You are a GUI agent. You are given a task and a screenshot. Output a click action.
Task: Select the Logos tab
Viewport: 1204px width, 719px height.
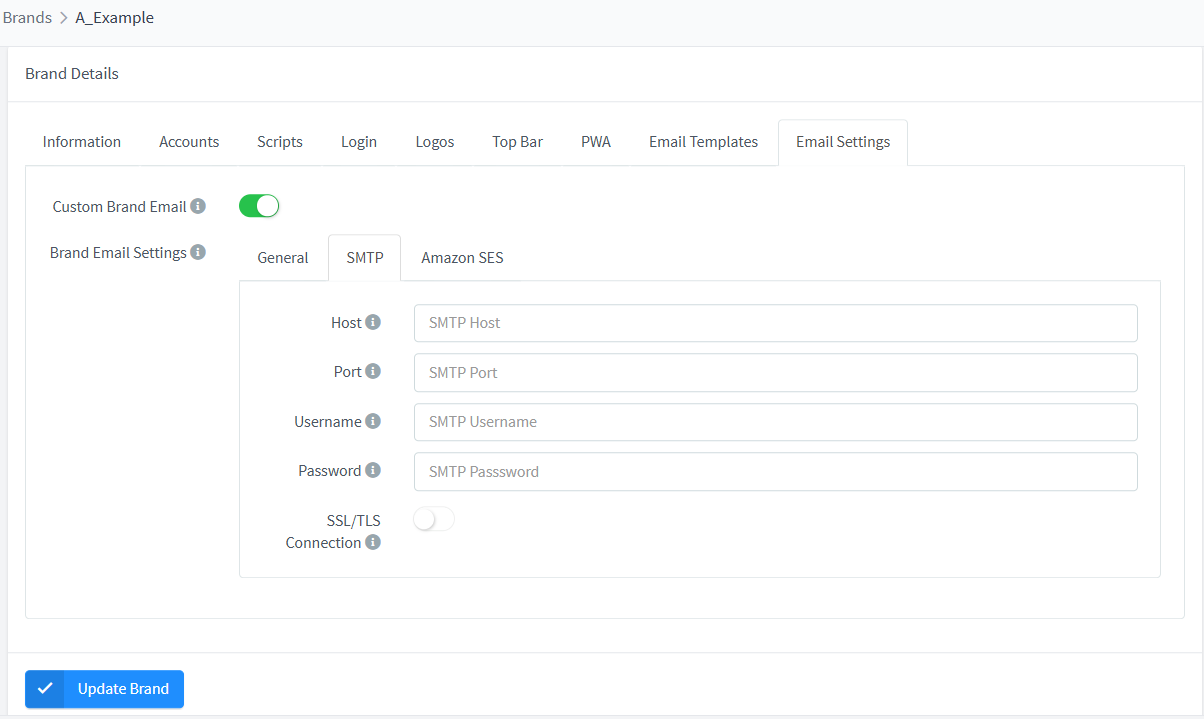pos(435,142)
